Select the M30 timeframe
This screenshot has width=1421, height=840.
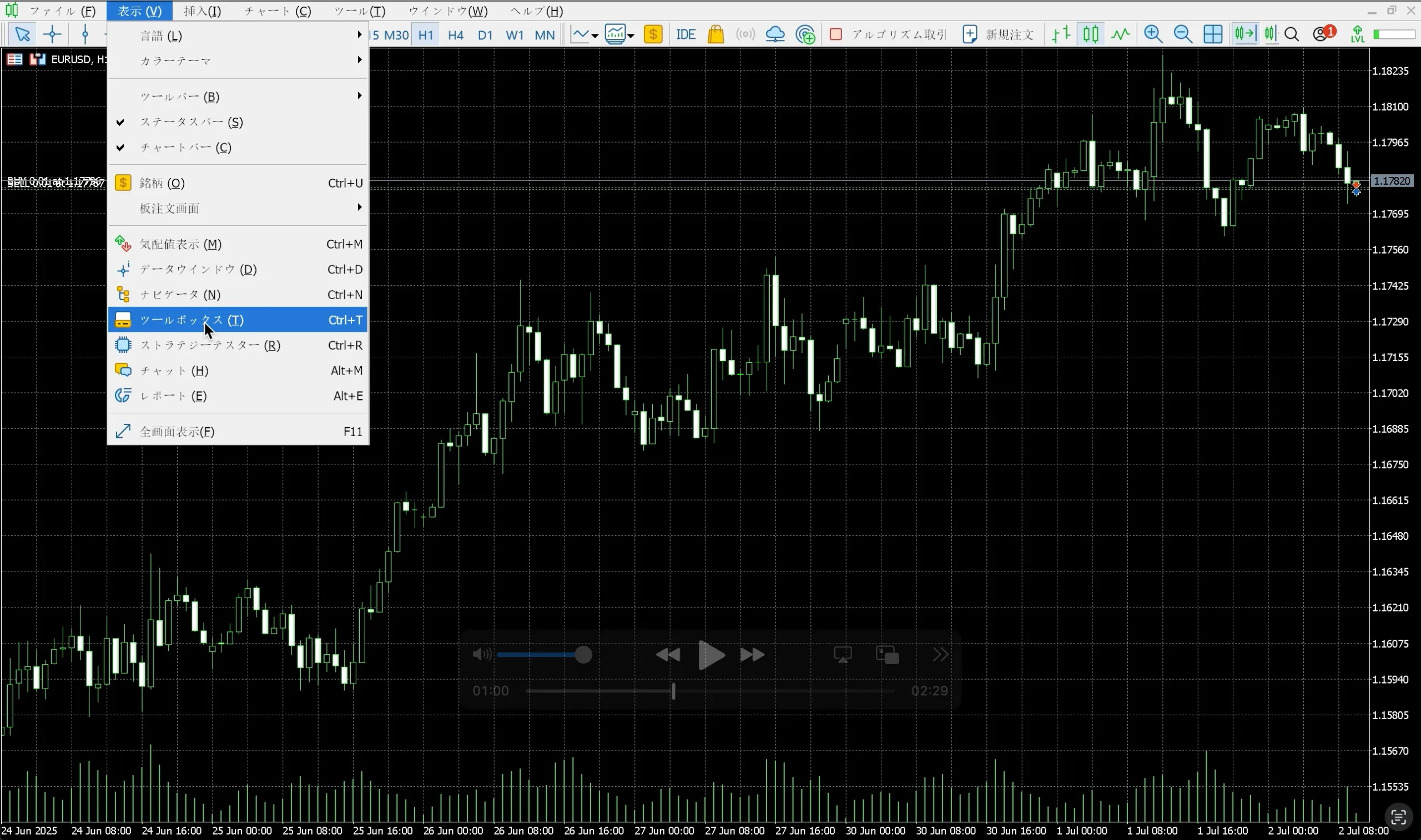click(x=396, y=35)
